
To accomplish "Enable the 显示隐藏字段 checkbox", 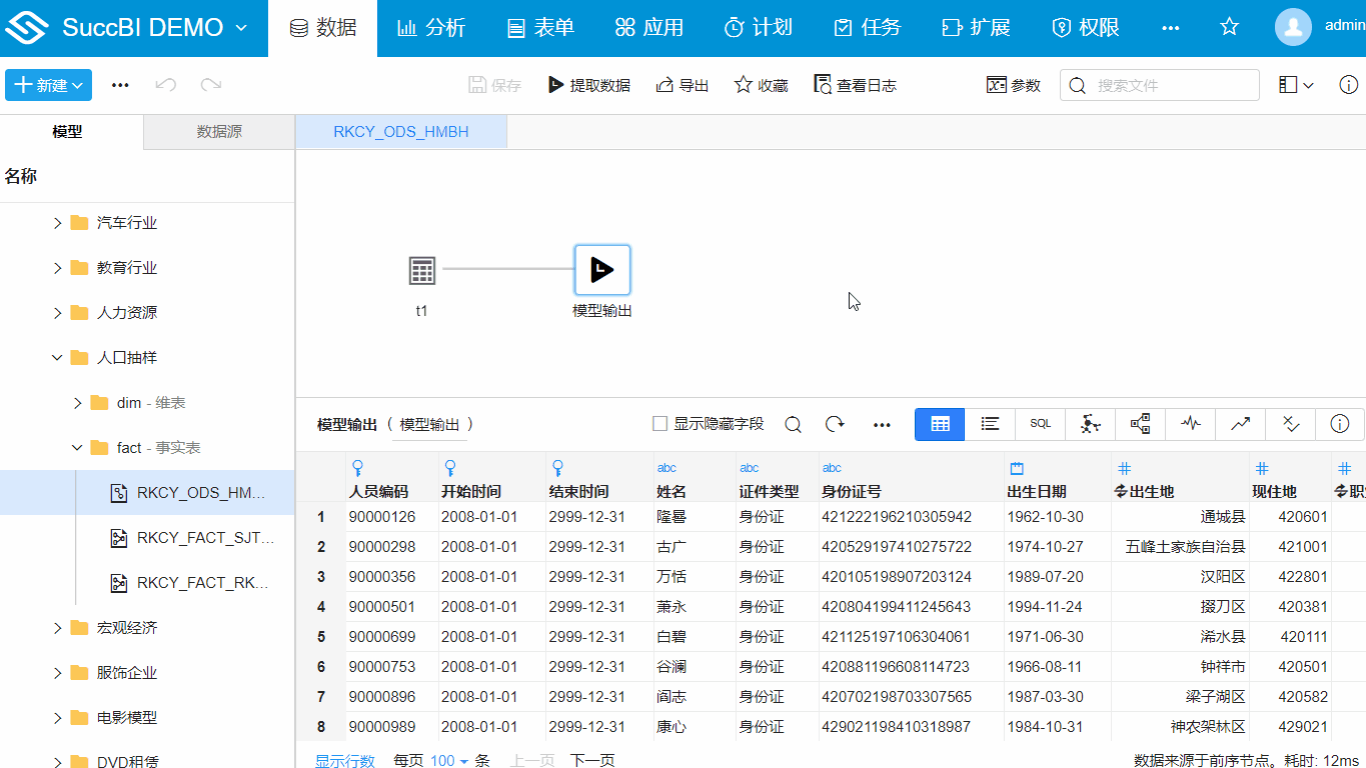I will pos(659,423).
